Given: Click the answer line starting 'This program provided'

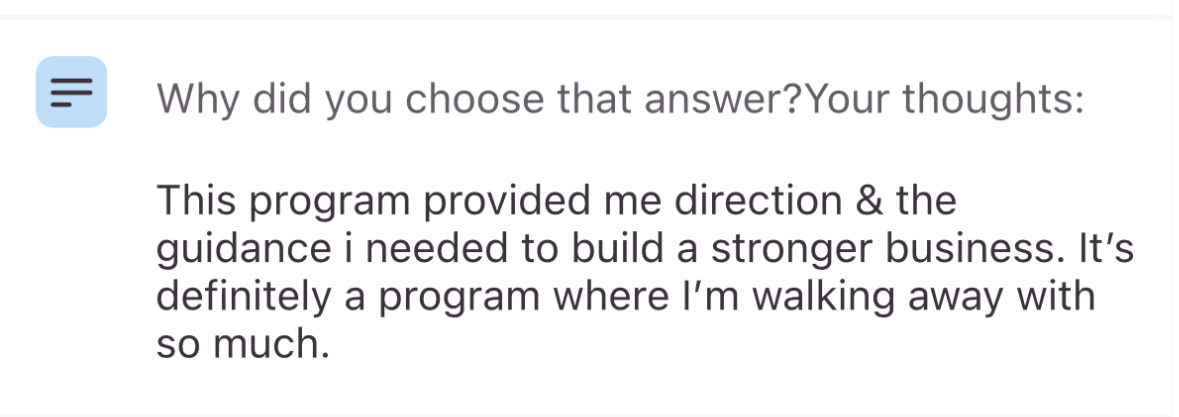Looking at the screenshot, I should click(x=556, y=201).
